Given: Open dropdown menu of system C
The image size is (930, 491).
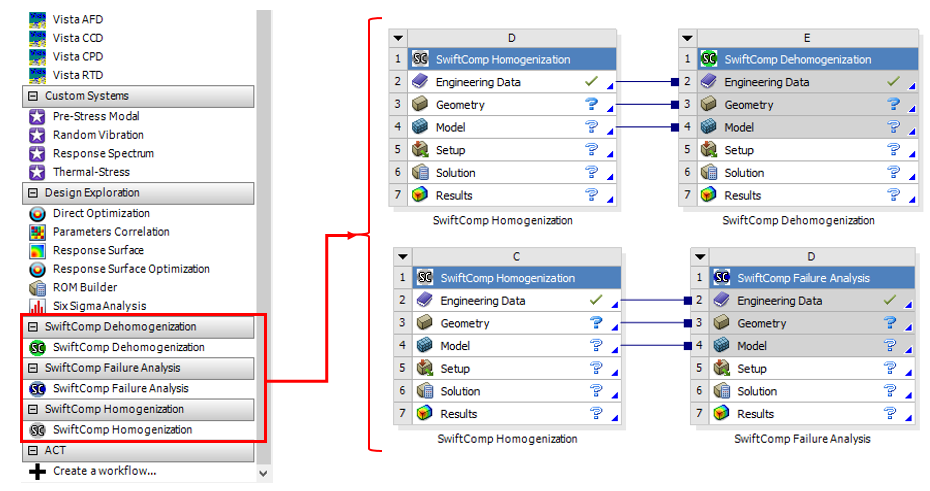Looking at the screenshot, I should (403, 257).
